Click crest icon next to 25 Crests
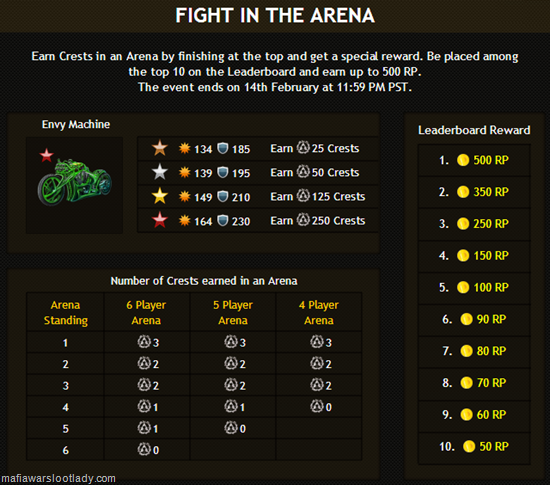This screenshot has height=485, width=550. (303, 148)
